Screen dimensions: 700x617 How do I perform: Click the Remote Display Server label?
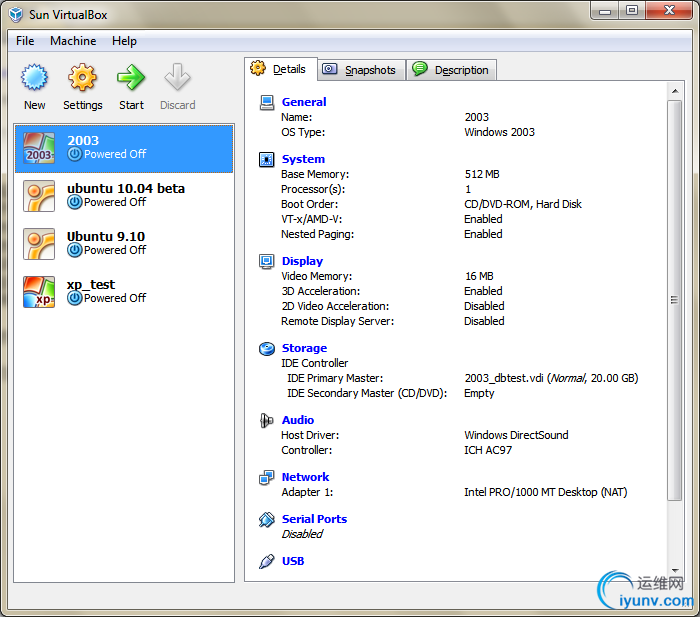pyautogui.click(x=338, y=321)
